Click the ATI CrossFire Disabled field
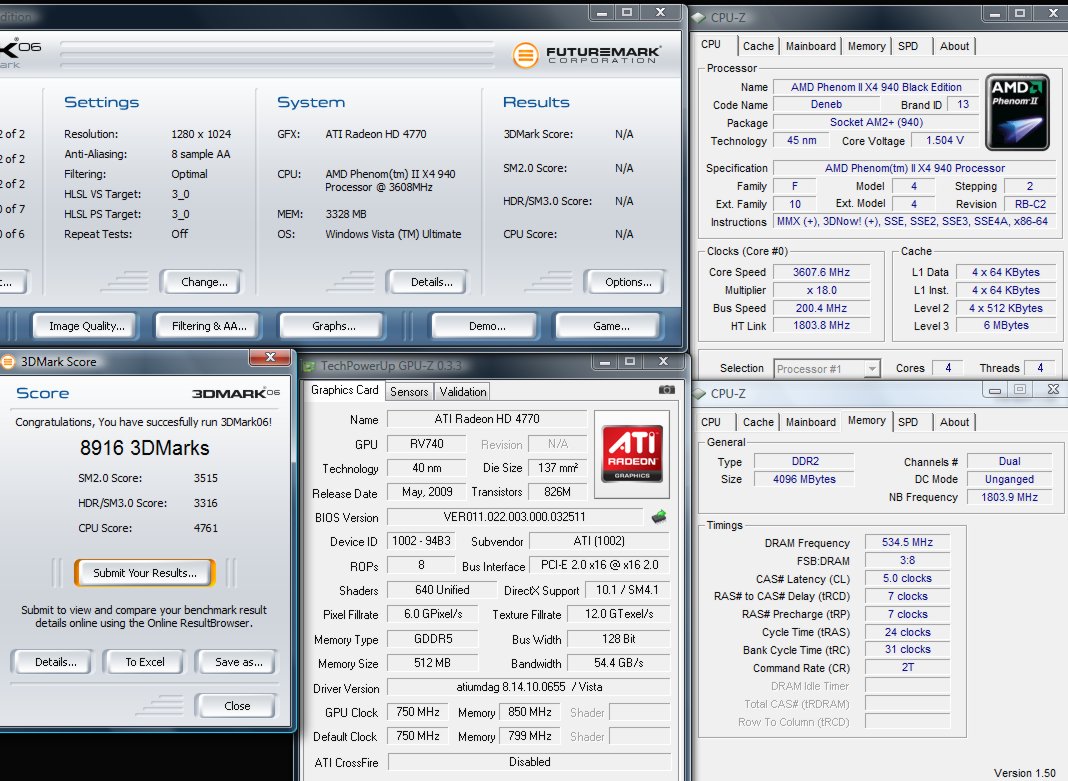Image resolution: width=1068 pixels, height=781 pixels. point(529,762)
